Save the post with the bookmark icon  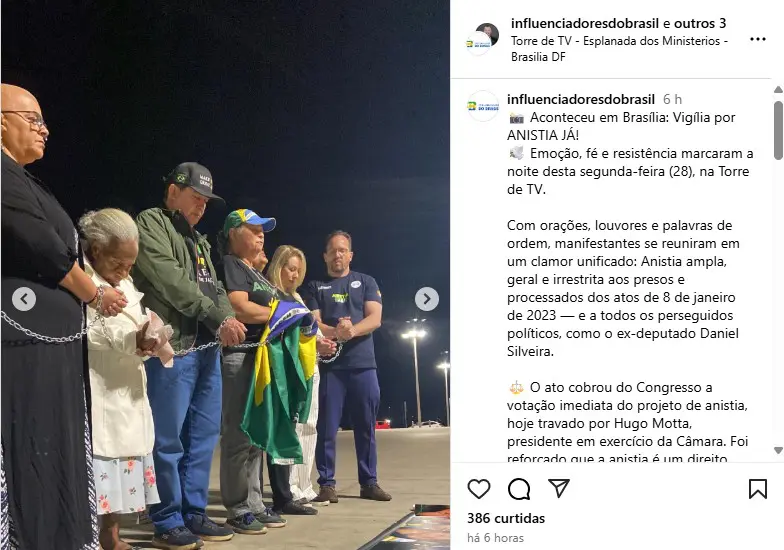[x=758, y=488]
